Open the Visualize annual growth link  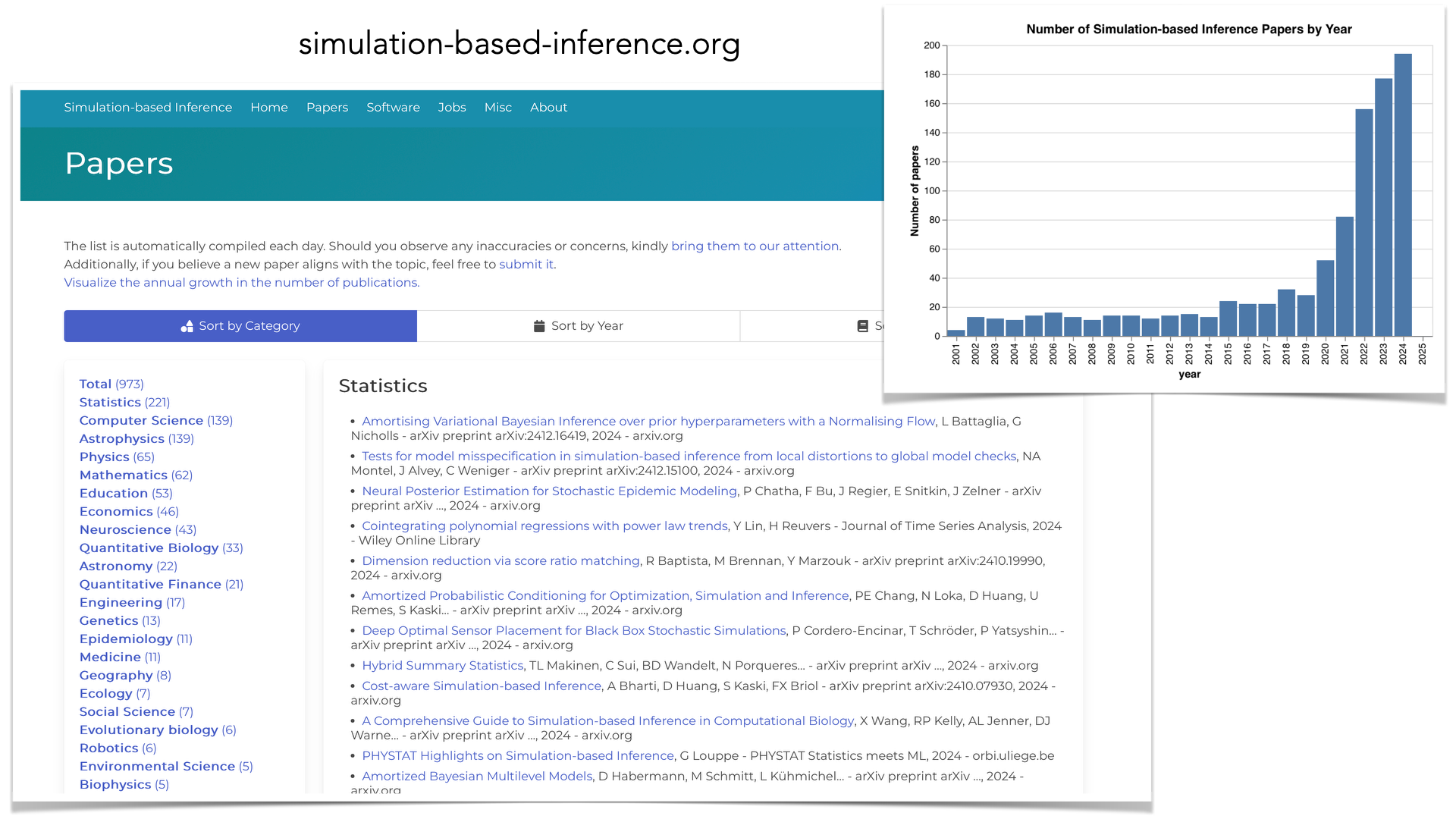[241, 283]
